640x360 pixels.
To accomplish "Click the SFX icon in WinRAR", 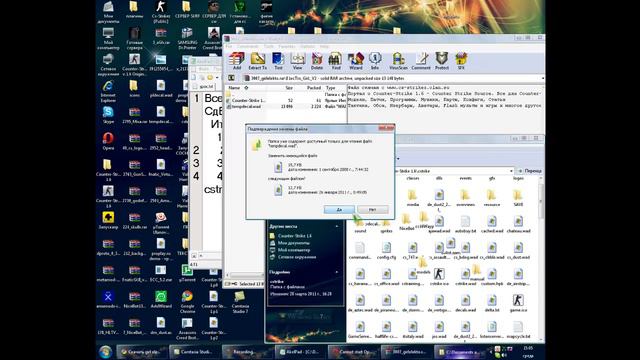I will pos(461,61).
